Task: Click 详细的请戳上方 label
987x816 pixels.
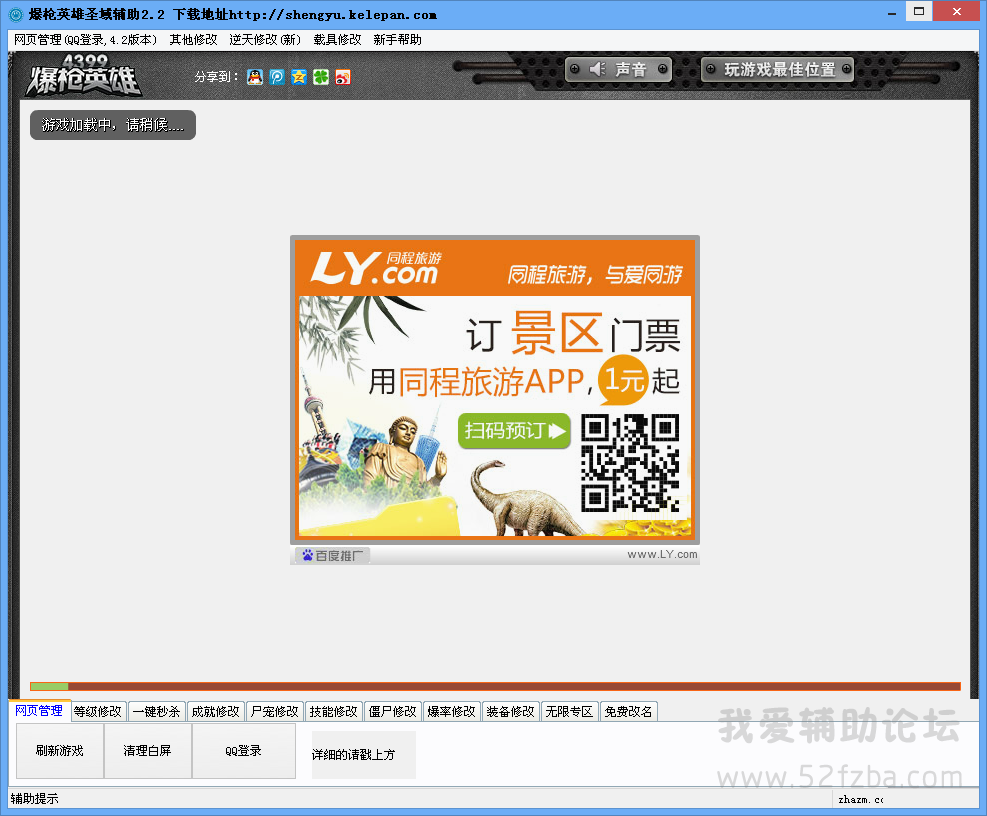Action: [363, 754]
